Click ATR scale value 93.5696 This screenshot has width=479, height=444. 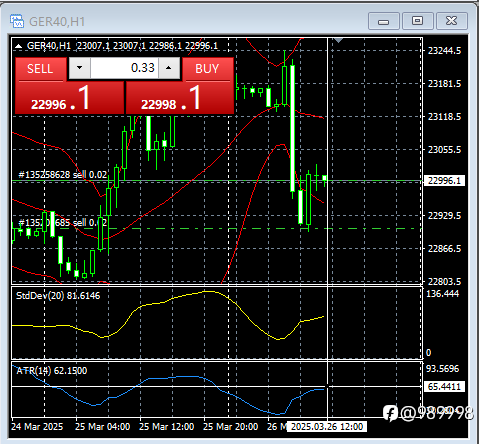pos(443,369)
